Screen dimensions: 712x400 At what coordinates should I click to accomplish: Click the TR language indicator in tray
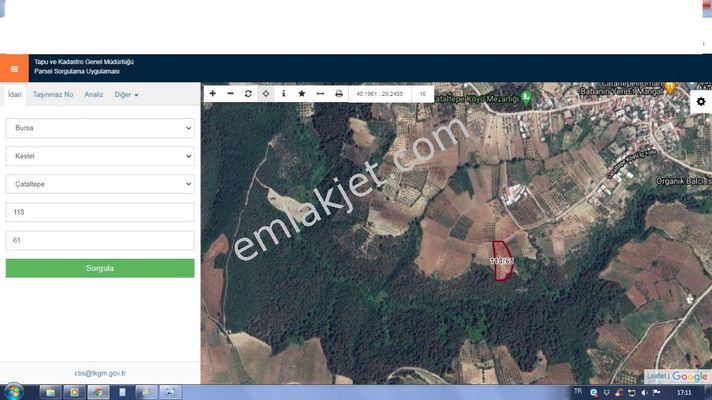pyautogui.click(x=578, y=391)
